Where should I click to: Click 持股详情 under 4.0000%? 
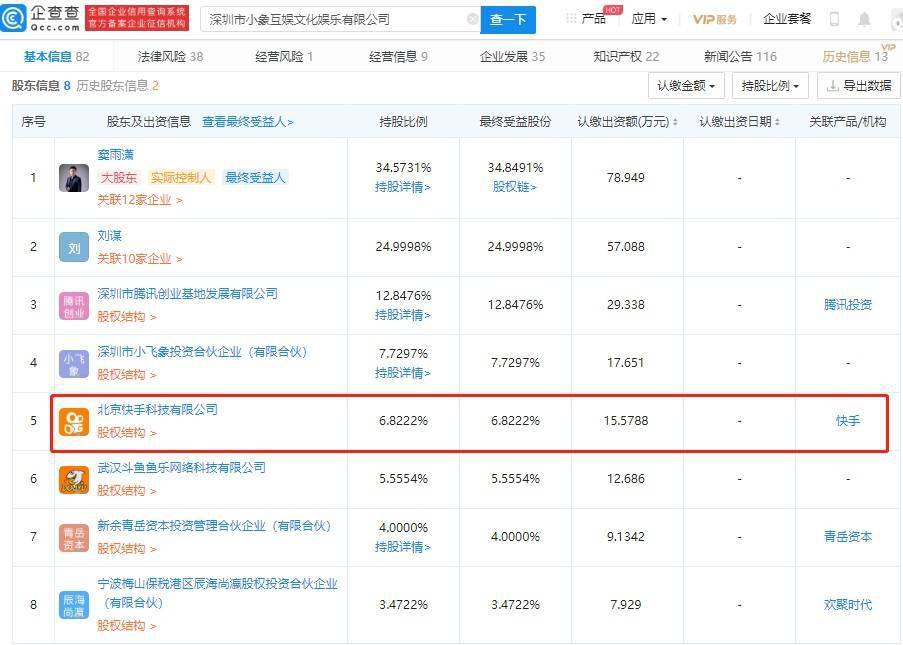(x=403, y=547)
